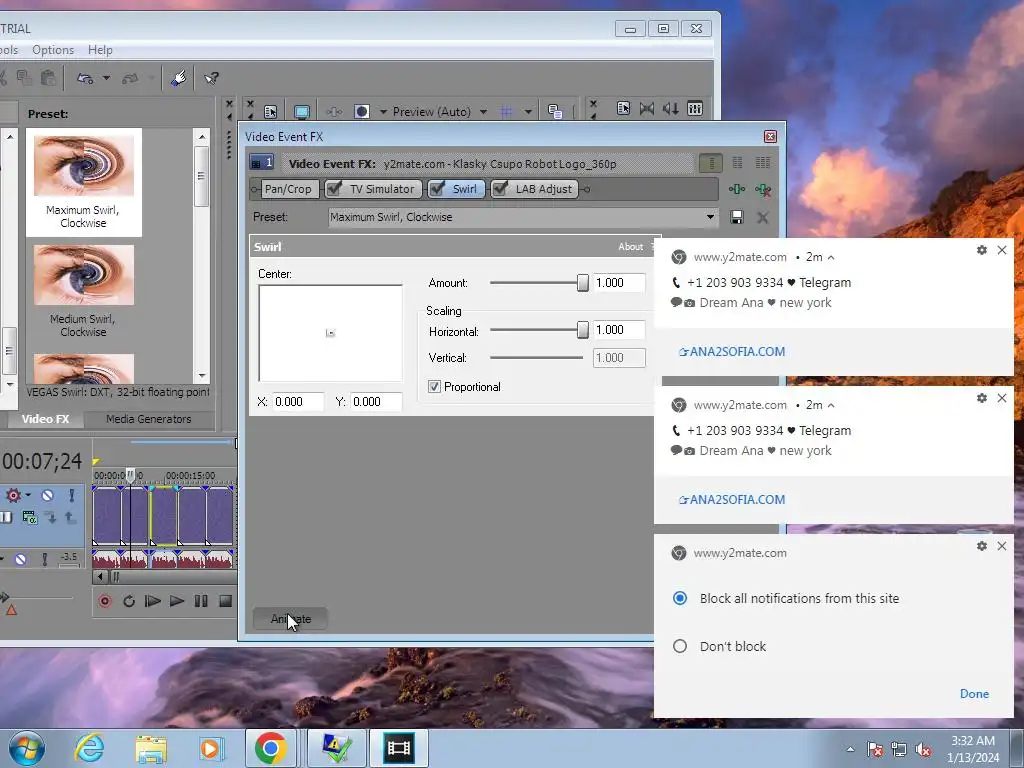The width and height of the screenshot is (1024, 768).
Task: Switch to the Video FX tab
Action: (45, 419)
